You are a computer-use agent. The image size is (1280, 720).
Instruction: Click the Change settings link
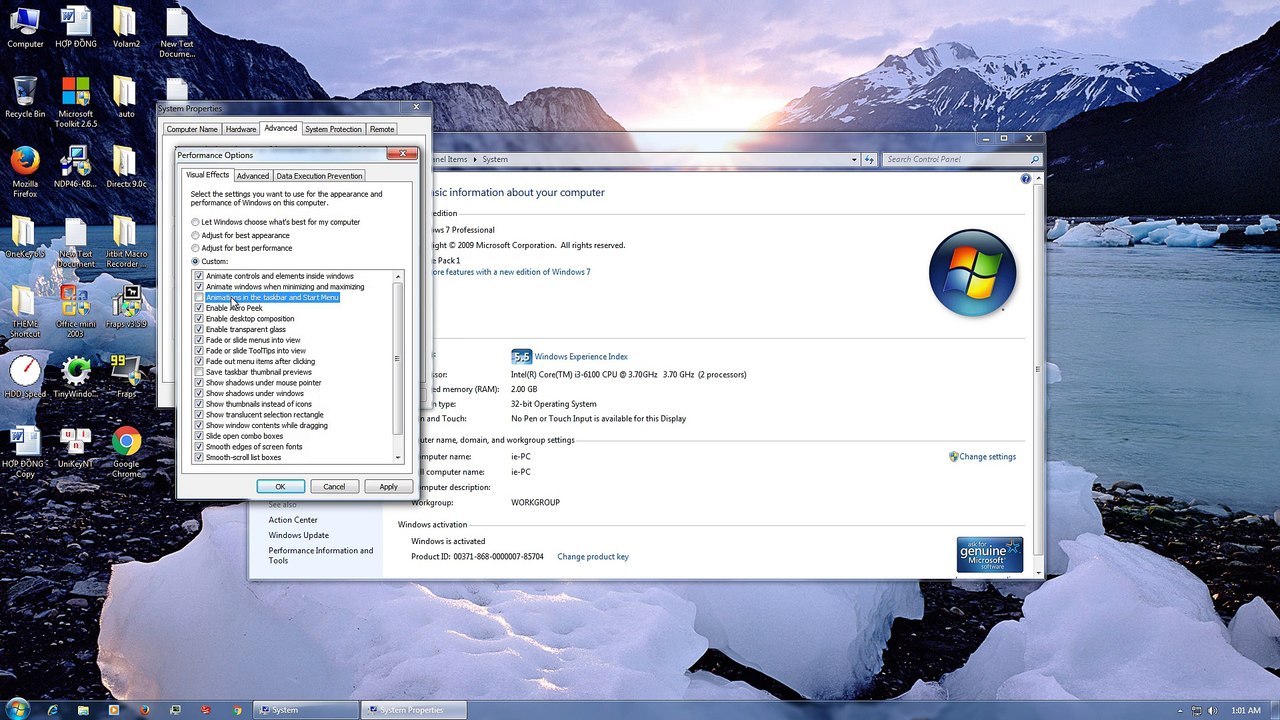pos(987,457)
